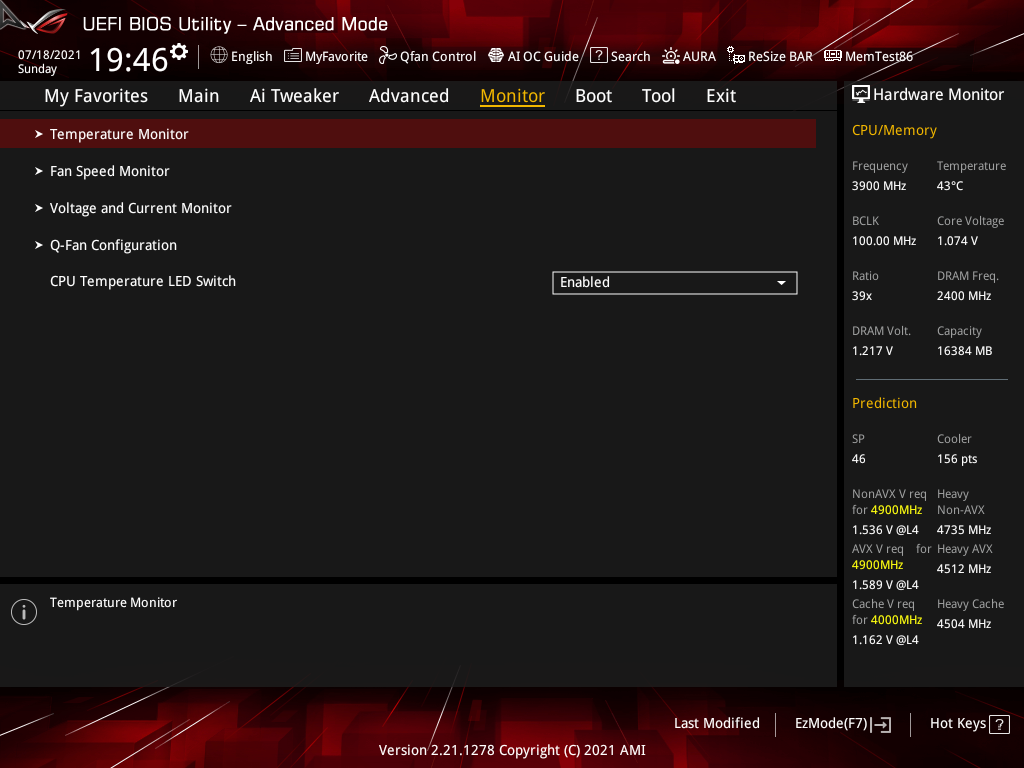1024x768 pixels.
Task: Launch MemTest86
Action: pos(868,56)
